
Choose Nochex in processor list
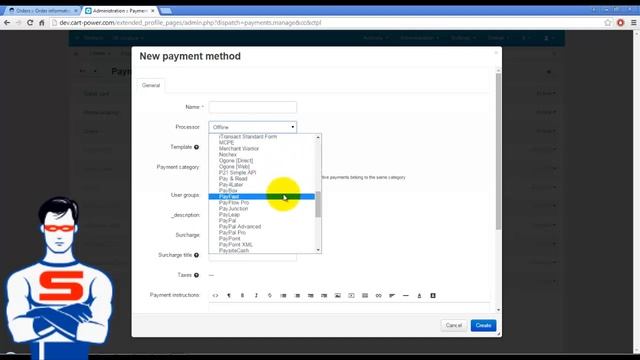click(228, 155)
